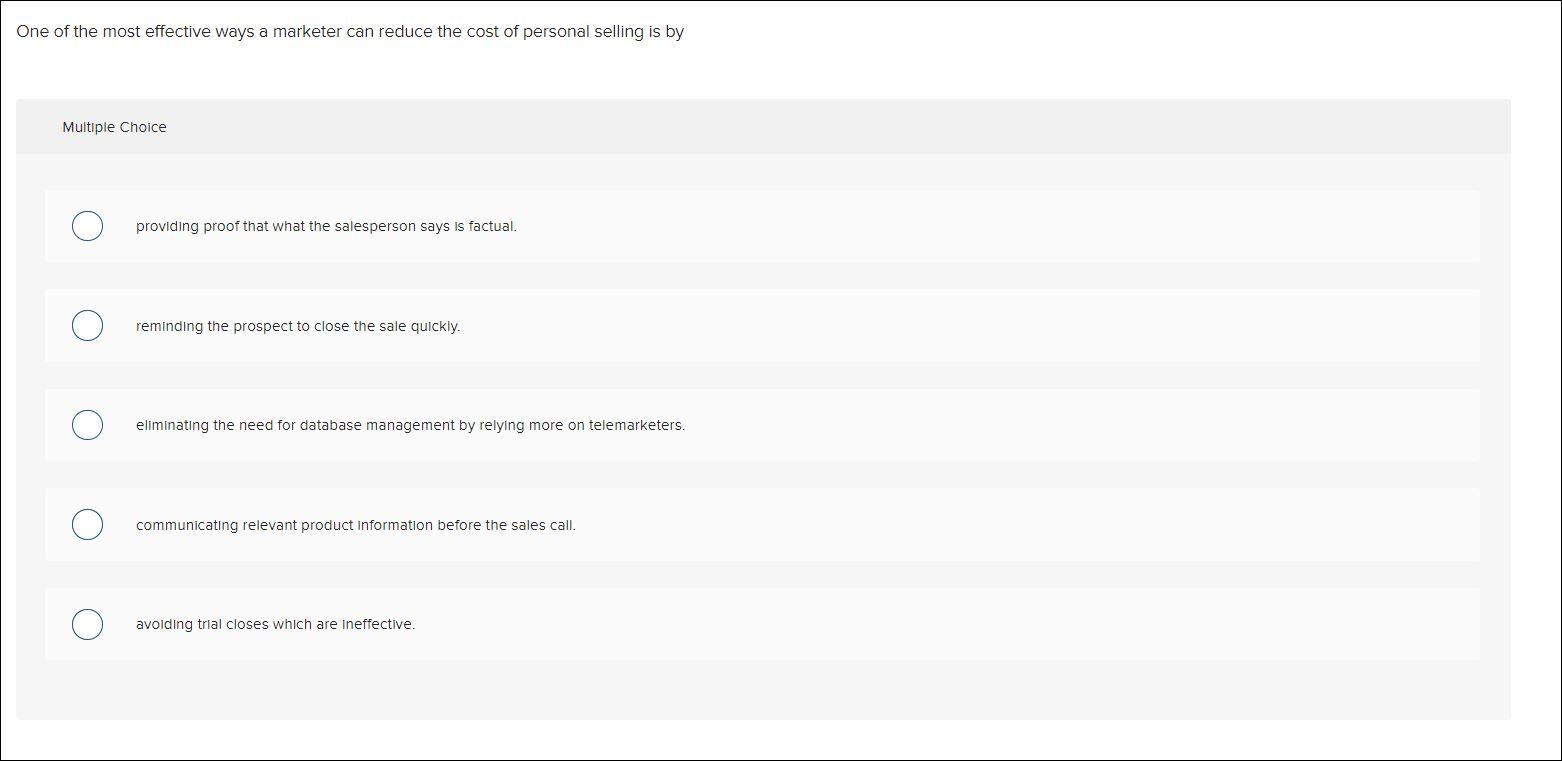
Task: Click the answer row about pre-call product information
Action: (355, 524)
